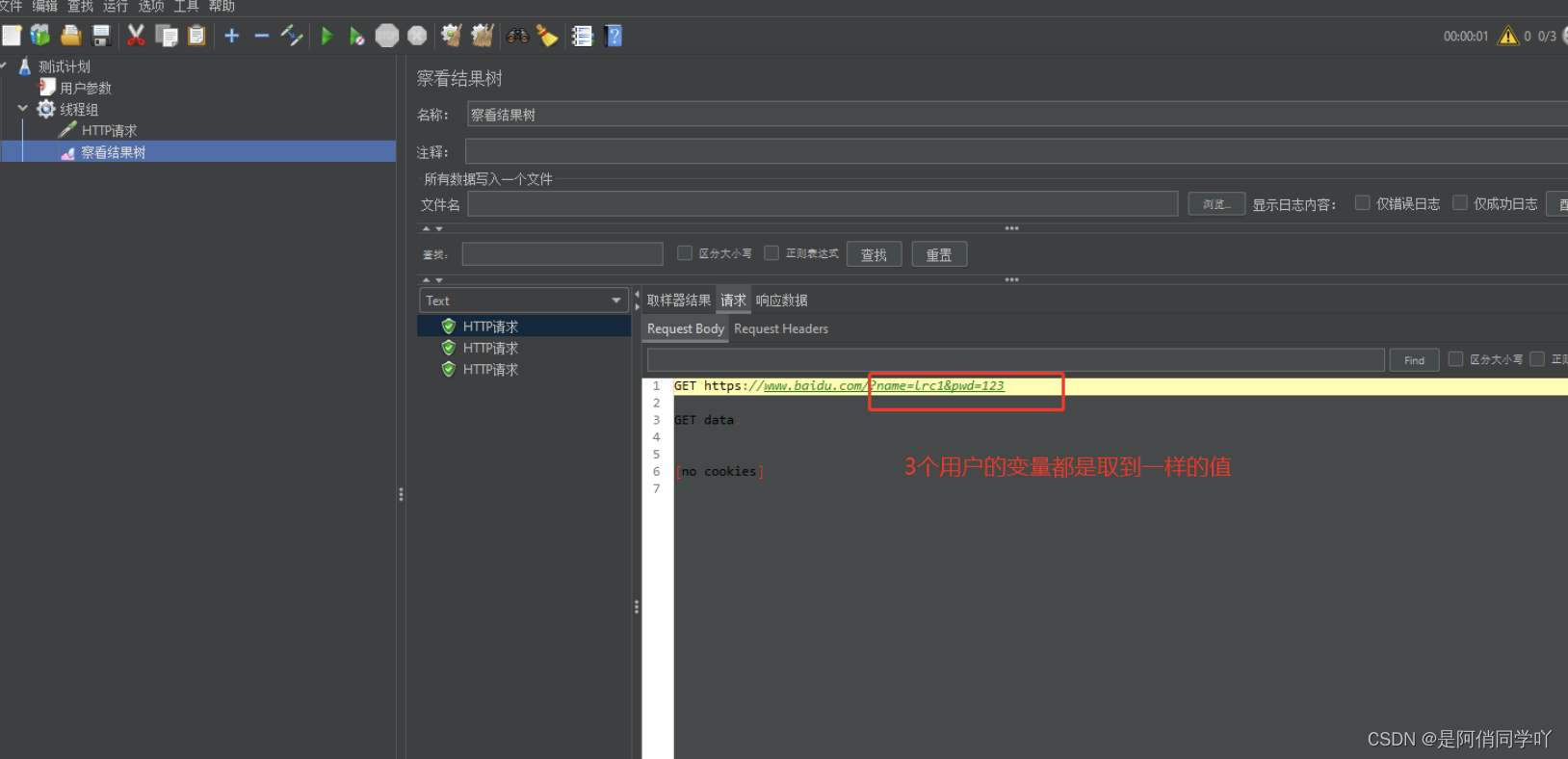Open the 运行 menu
The height and width of the screenshot is (759, 1568).
pyautogui.click(x=116, y=6)
